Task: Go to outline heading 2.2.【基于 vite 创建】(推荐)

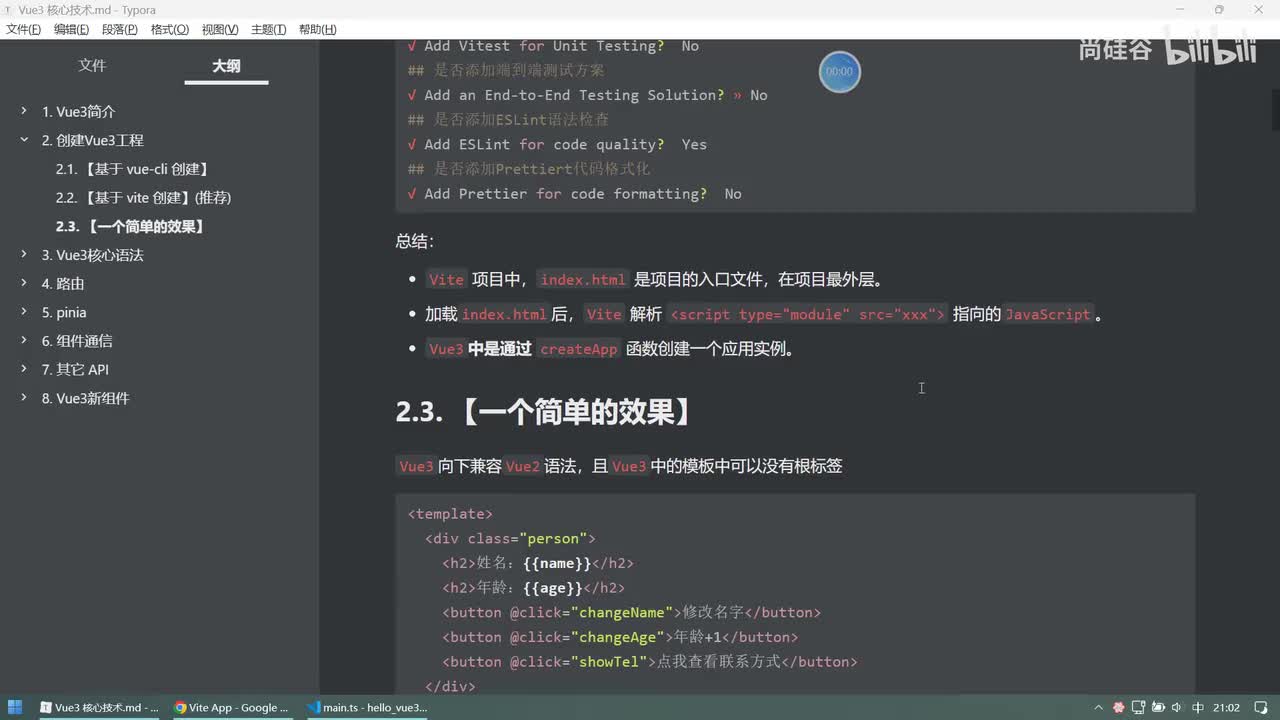Action: pyautogui.click(x=143, y=198)
